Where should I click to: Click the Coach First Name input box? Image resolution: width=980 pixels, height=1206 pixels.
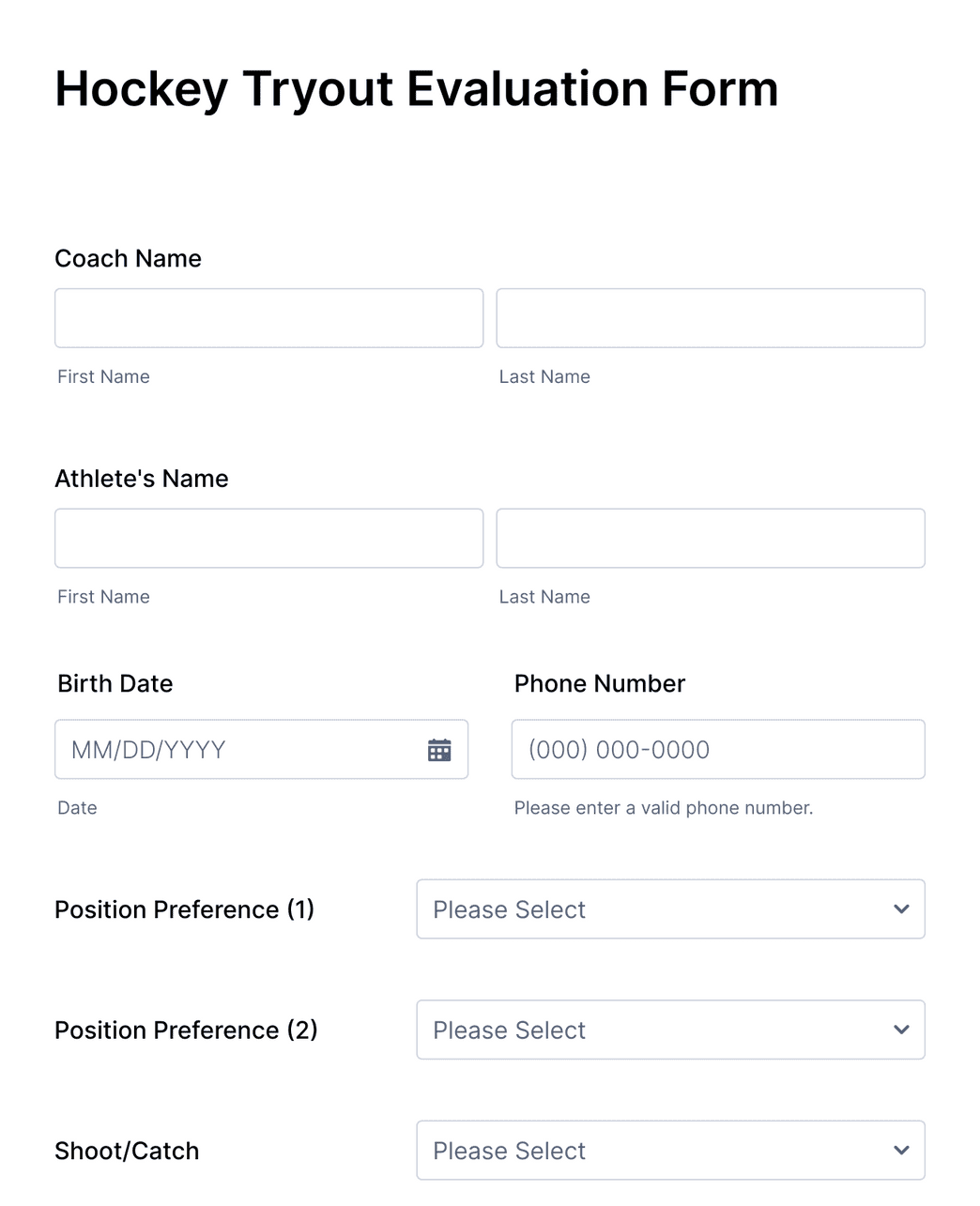268,317
